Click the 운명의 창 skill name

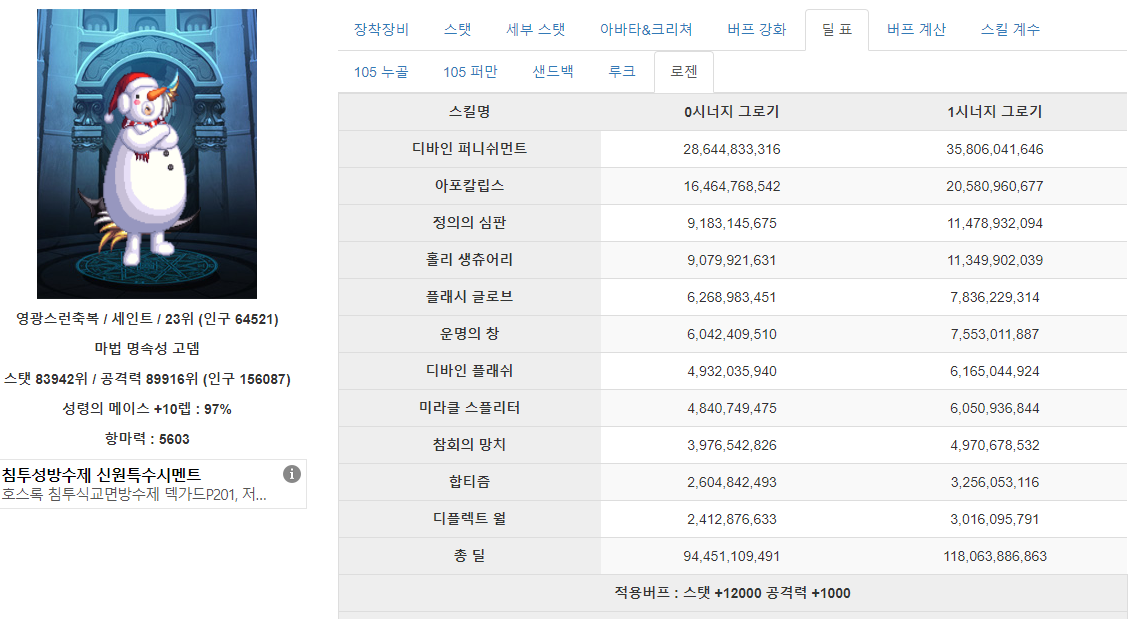[470, 334]
